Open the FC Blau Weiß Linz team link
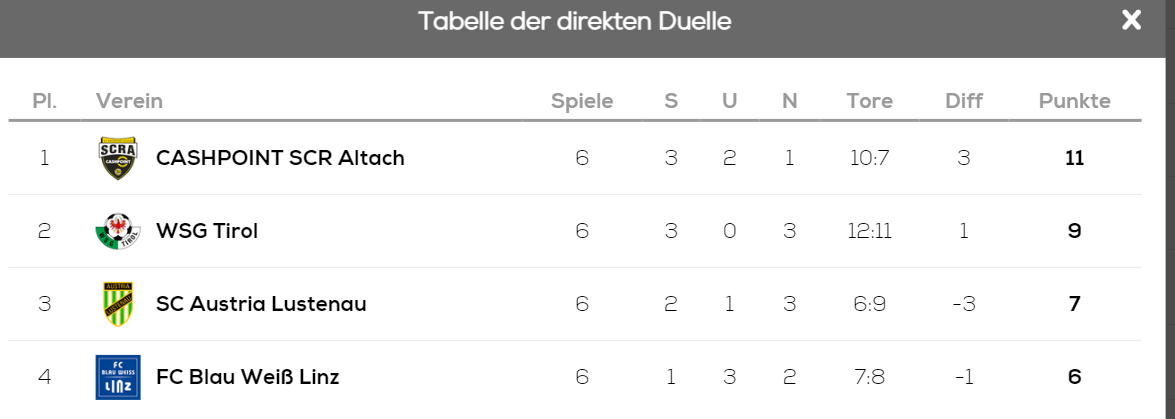 247,377
